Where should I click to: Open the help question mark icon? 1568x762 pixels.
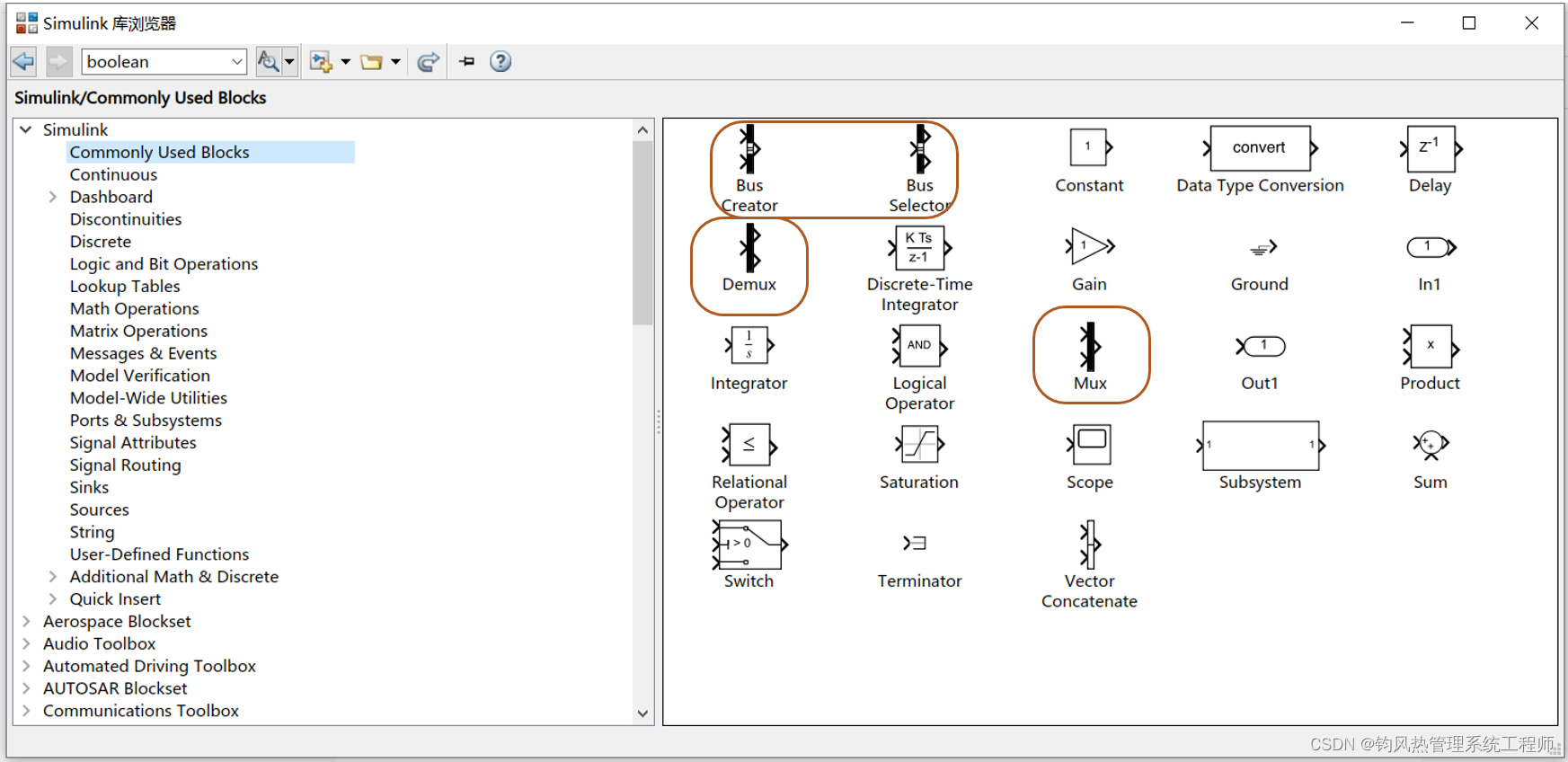[x=501, y=61]
